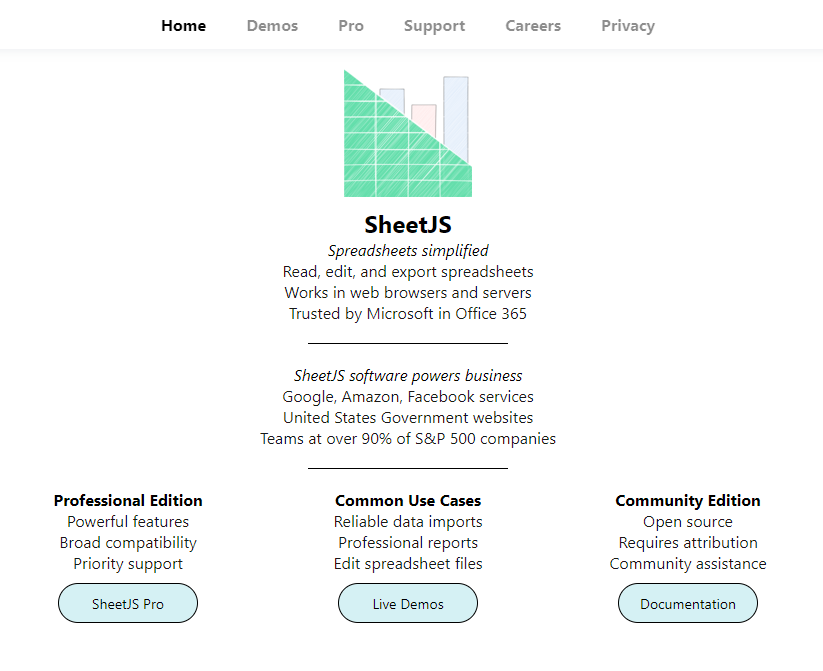This screenshot has height=671, width=823.
Task: Click 'SheetJS software powers business' line
Action: 408,375
